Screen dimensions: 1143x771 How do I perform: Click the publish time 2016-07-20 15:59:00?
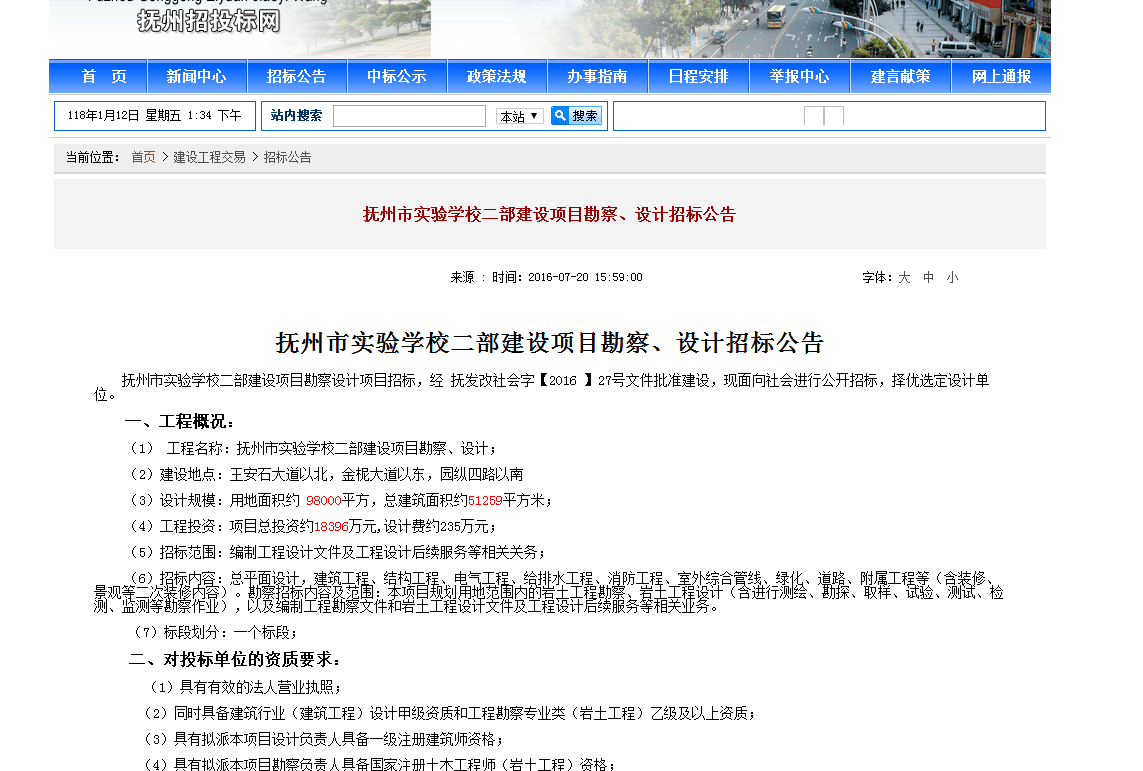(585, 278)
